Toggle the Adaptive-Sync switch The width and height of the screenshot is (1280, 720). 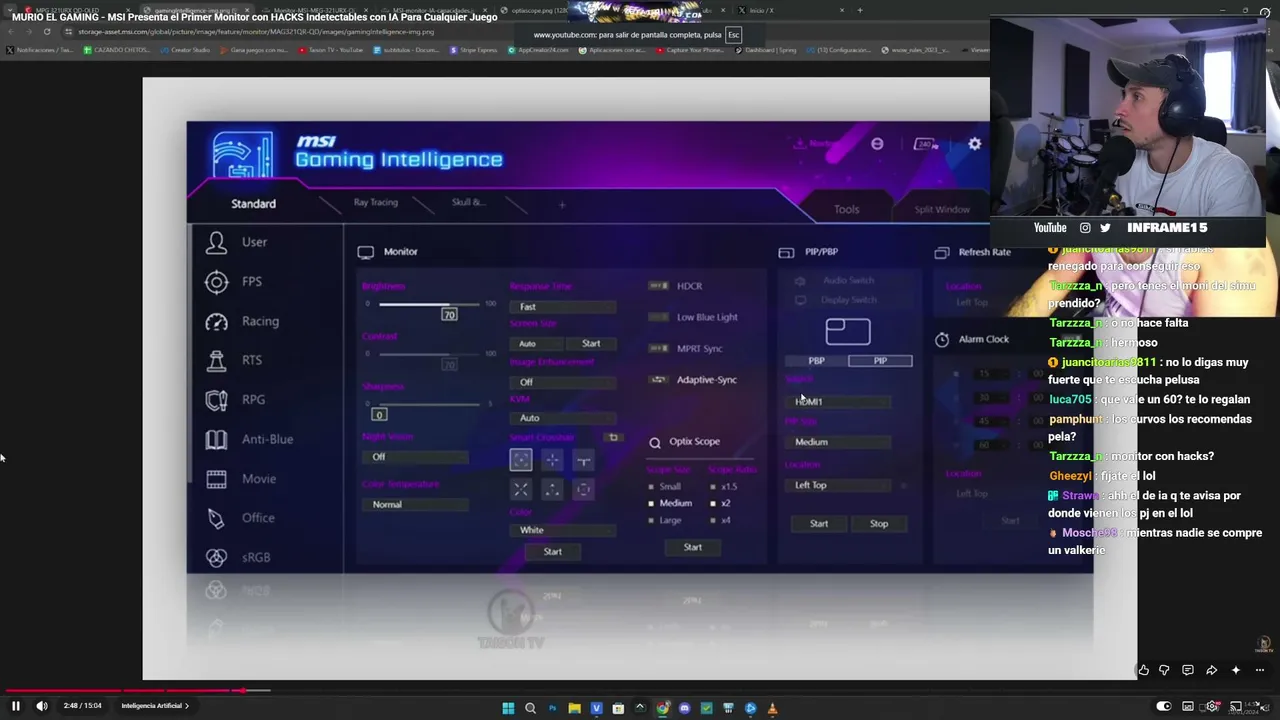658,380
